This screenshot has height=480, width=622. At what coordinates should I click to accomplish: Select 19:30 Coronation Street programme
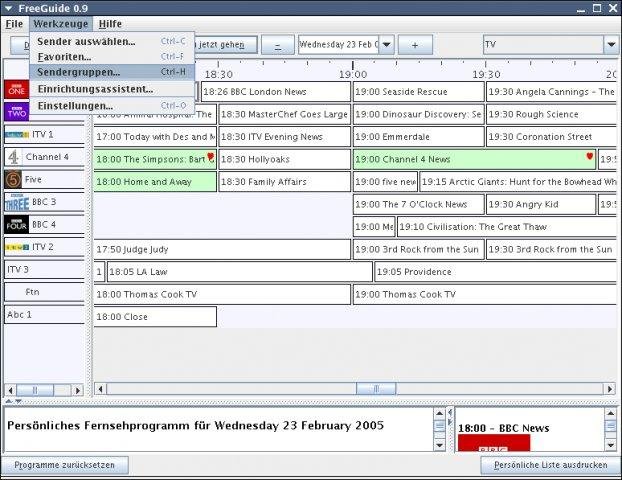click(551, 137)
